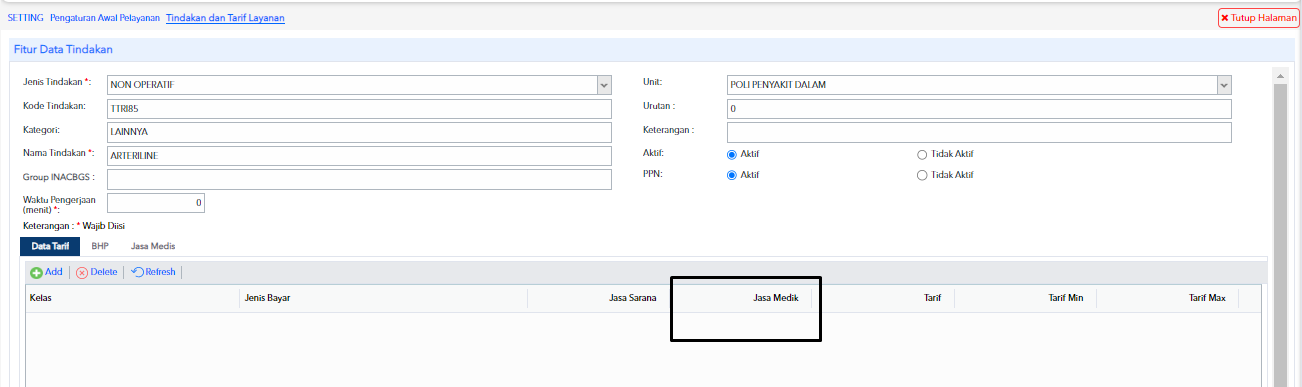
Task: Click the Tarif Max column header
Action: coord(1168,298)
